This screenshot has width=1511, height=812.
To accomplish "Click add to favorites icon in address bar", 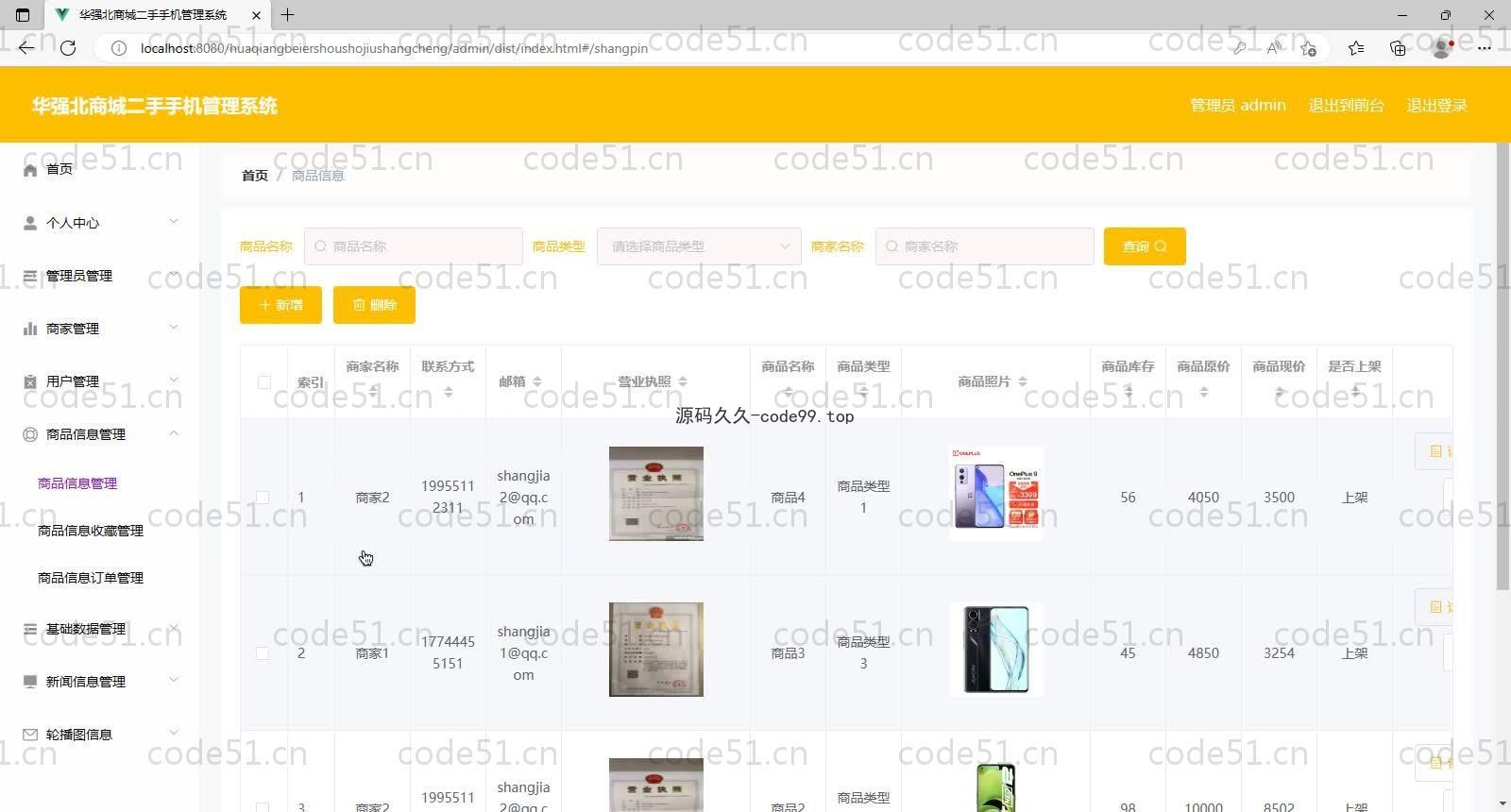I will 1308,48.
